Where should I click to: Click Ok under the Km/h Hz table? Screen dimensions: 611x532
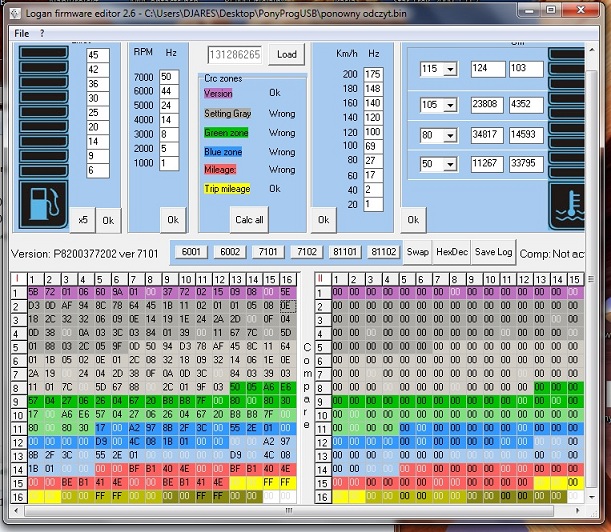[323, 220]
